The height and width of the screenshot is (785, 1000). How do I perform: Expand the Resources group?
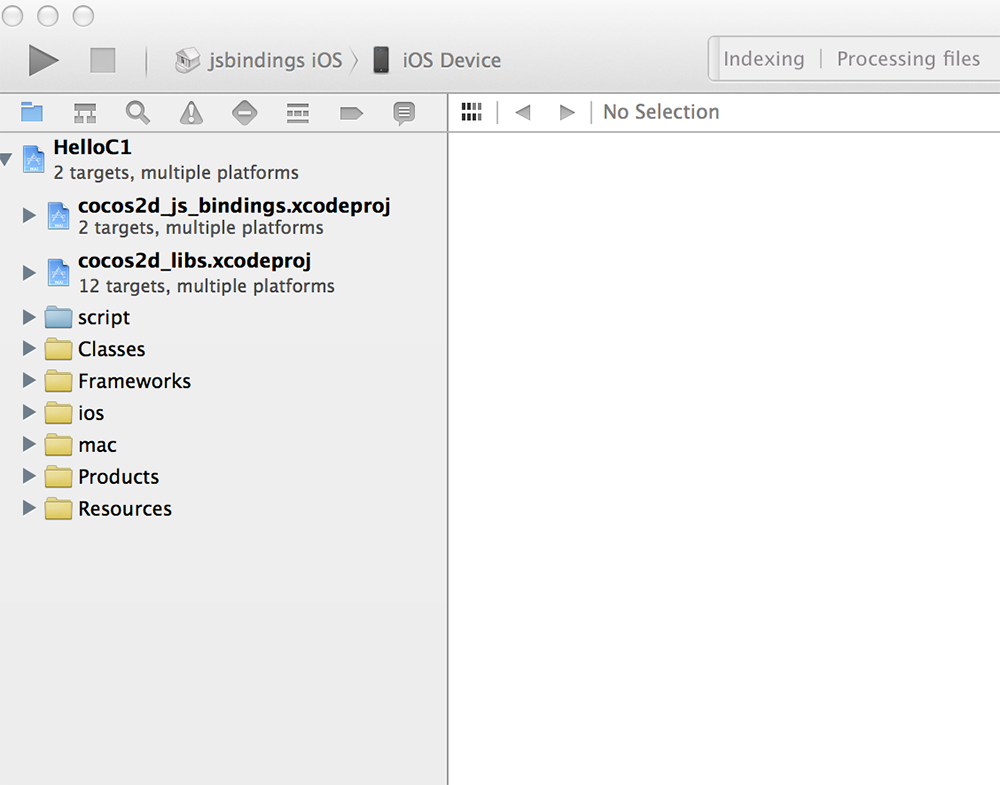[29, 508]
